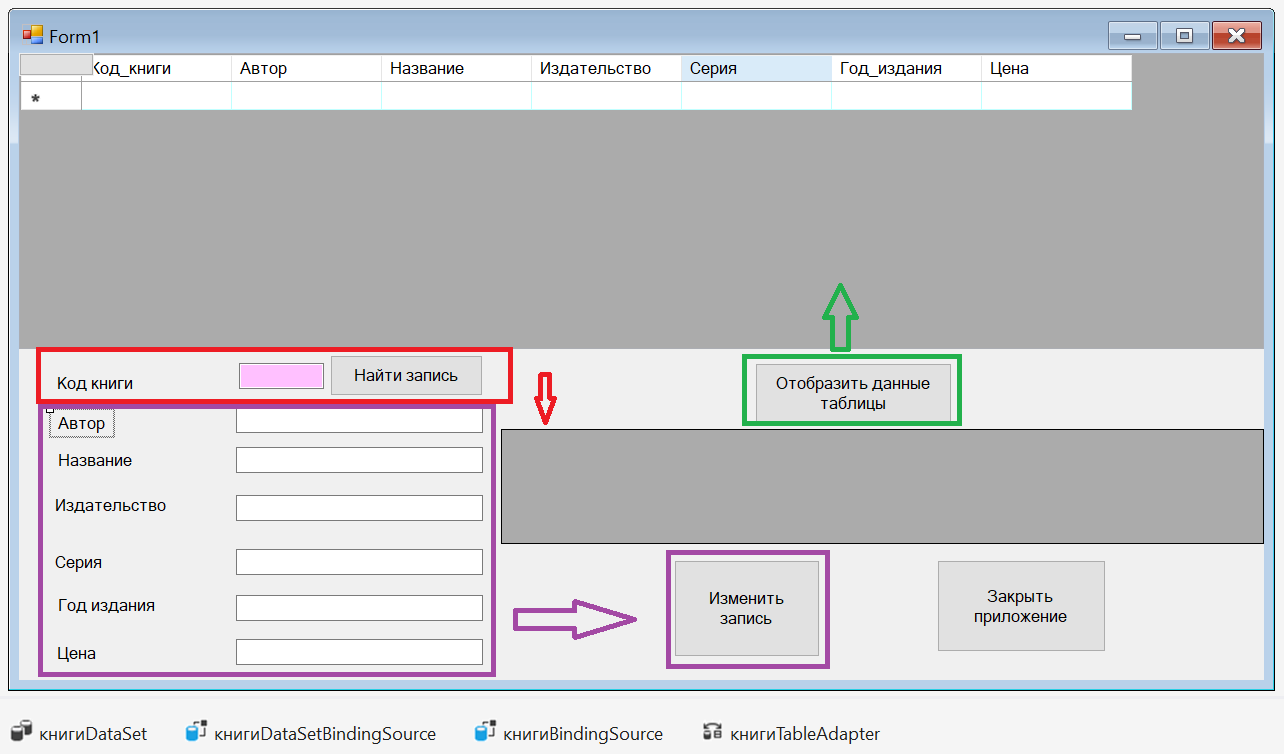The image size is (1284, 754).
Task: Select the книгиTableAdapter component icon
Action: tap(713, 733)
